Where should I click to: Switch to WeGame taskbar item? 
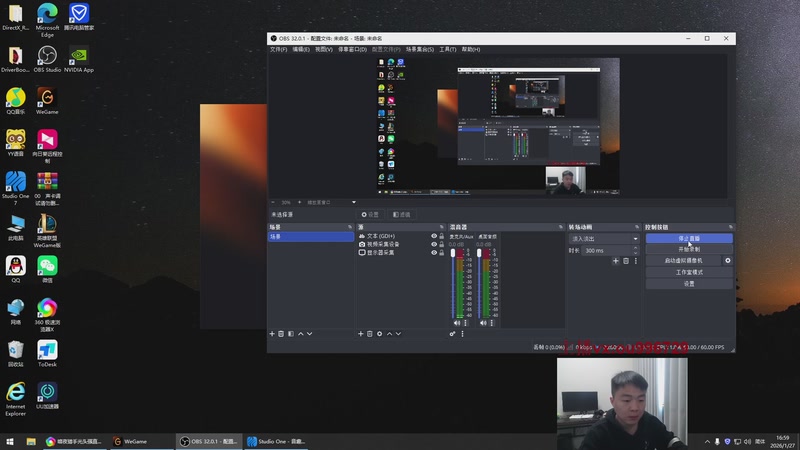140,441
